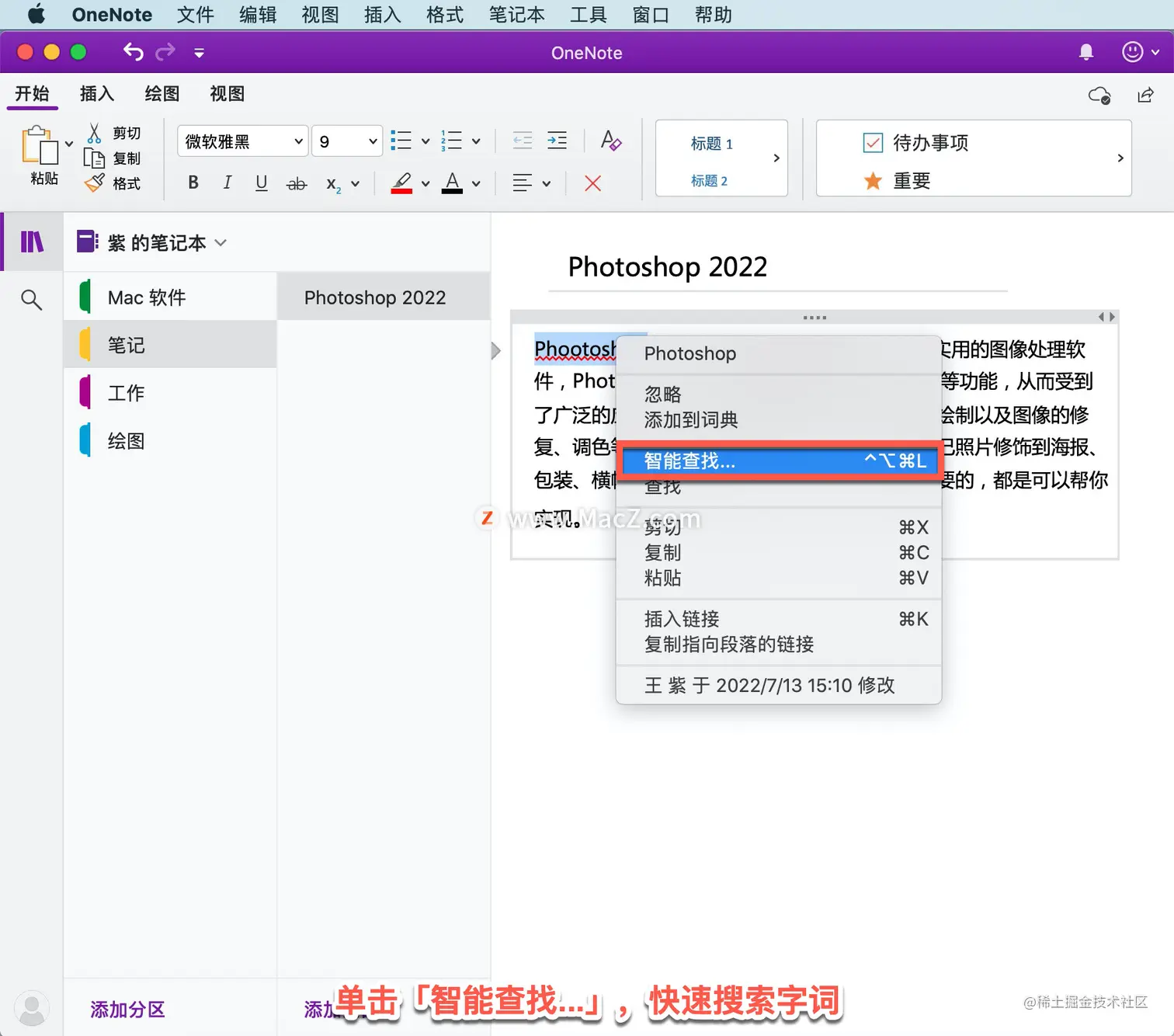Click the notifications bell icon
1174x1036 pixels.
pyautogui.click(x=1086, y=52)
